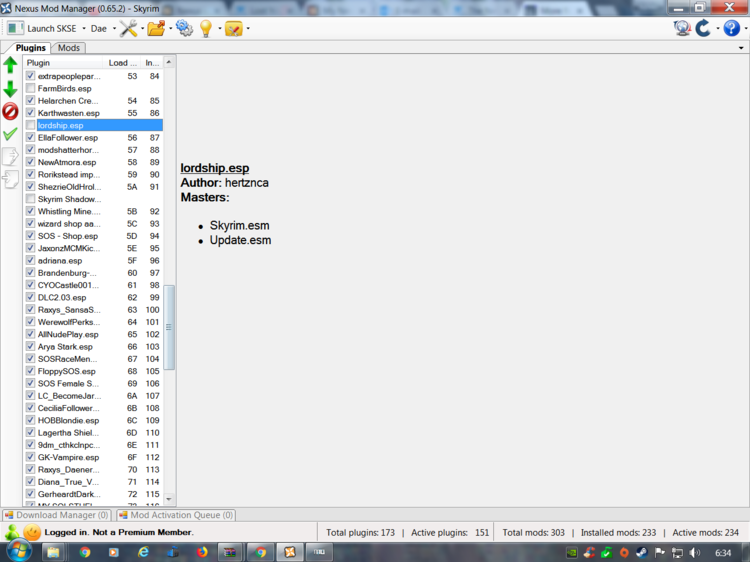Switch to the Mods tab
750x562 pixels.
pyautogui.click(x=69, y=48)
